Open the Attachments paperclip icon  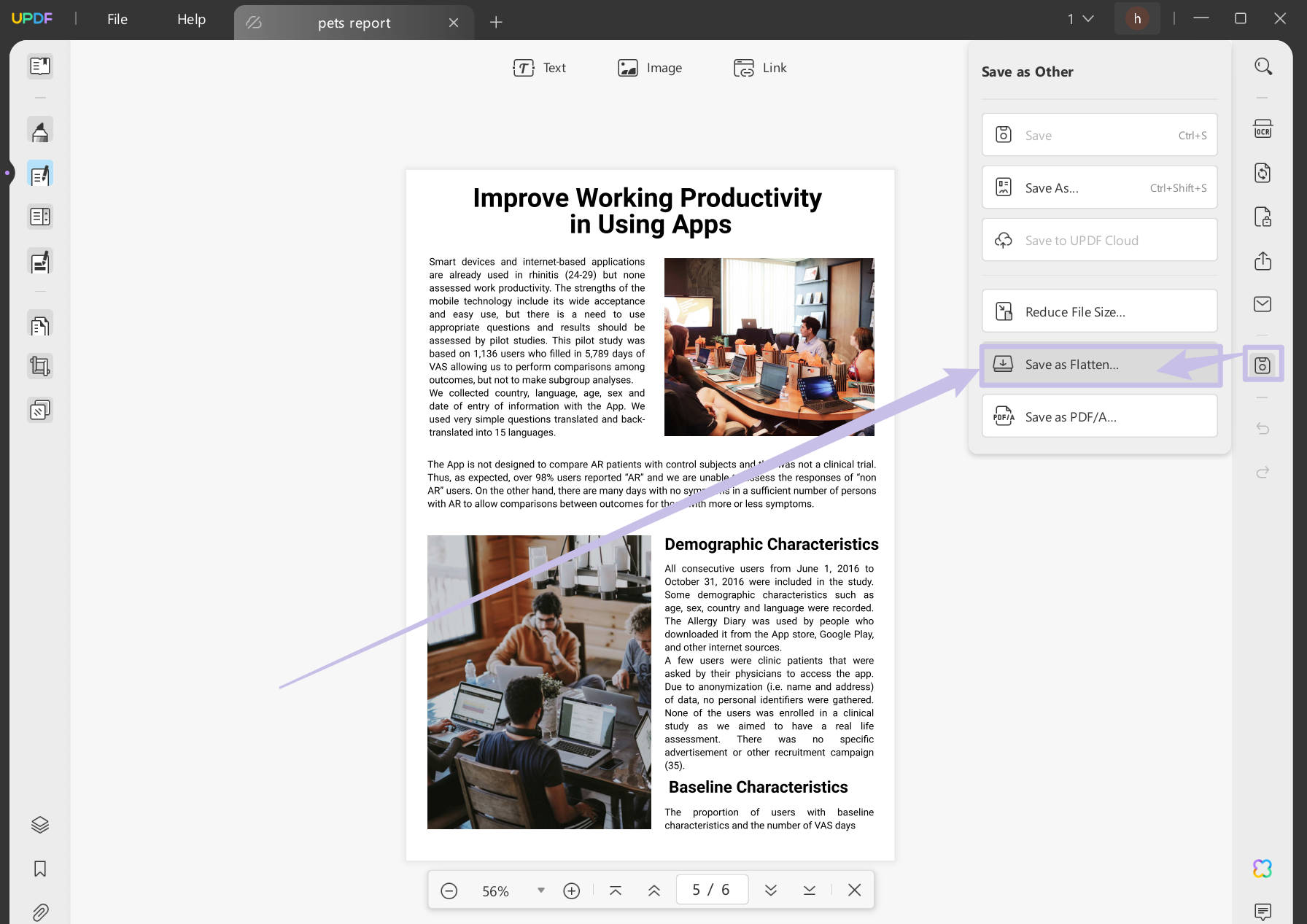click(40, 912)
